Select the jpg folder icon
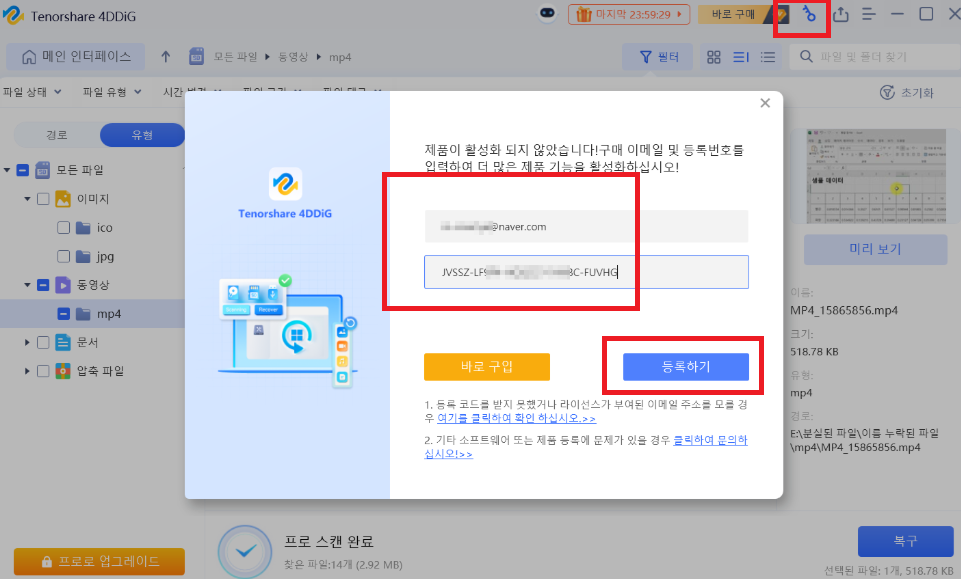The height and width of the screenshot is (579, 961). pos(83,256)
